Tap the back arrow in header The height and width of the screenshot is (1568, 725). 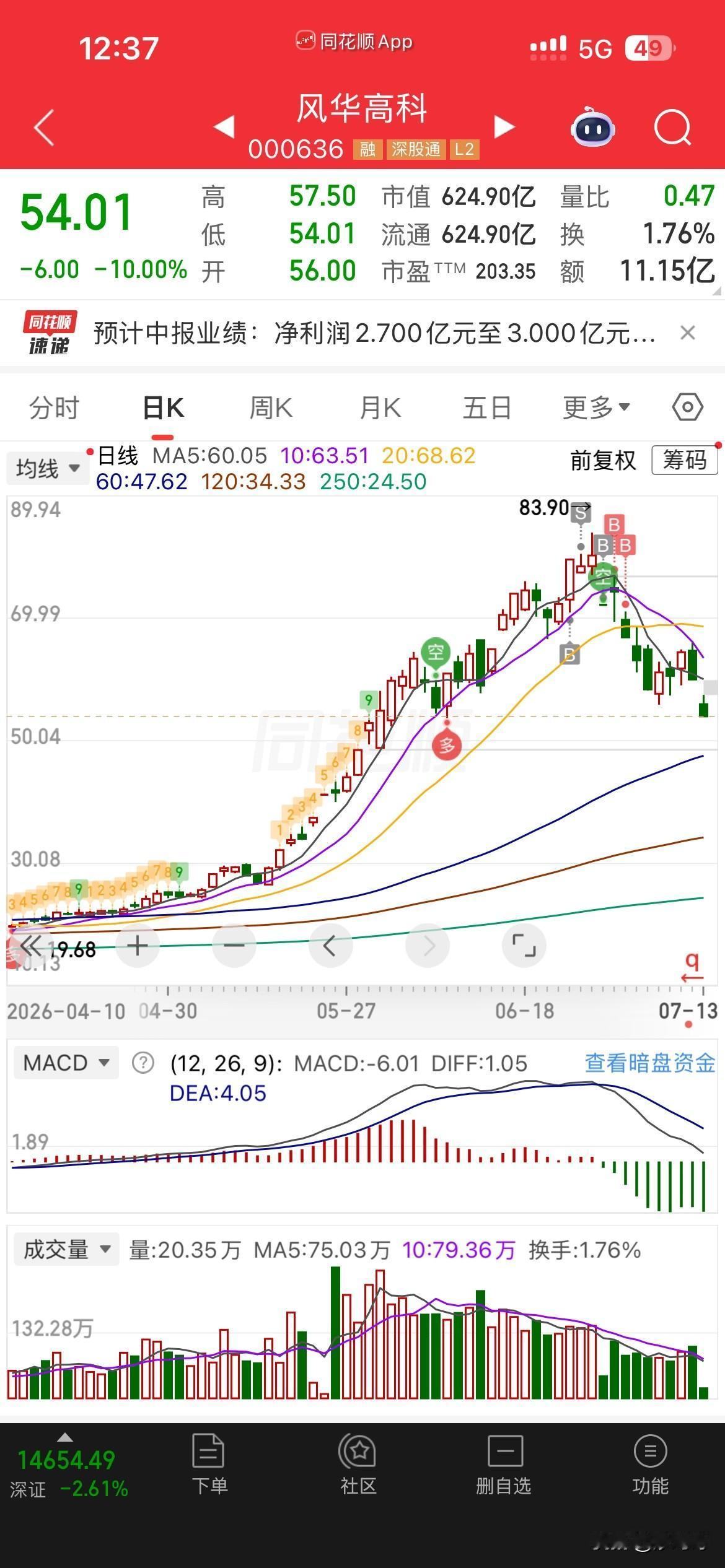tap(44, 128)
